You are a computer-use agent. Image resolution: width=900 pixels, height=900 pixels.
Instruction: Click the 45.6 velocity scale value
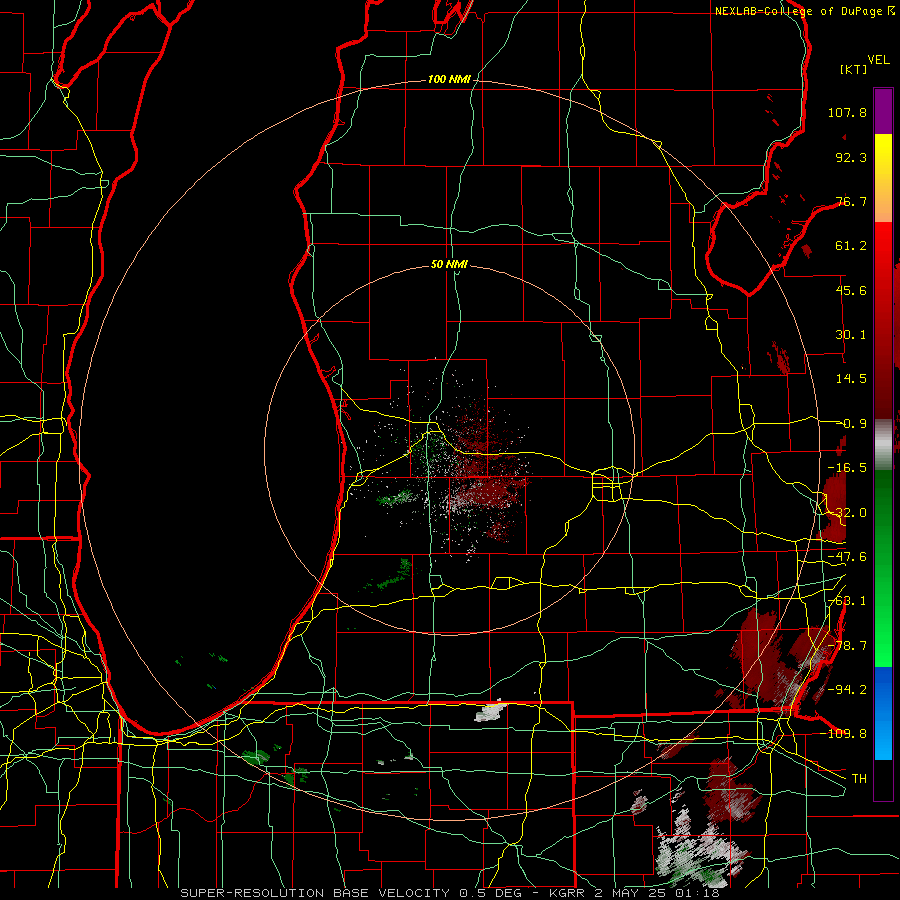(x=851, y=290)
